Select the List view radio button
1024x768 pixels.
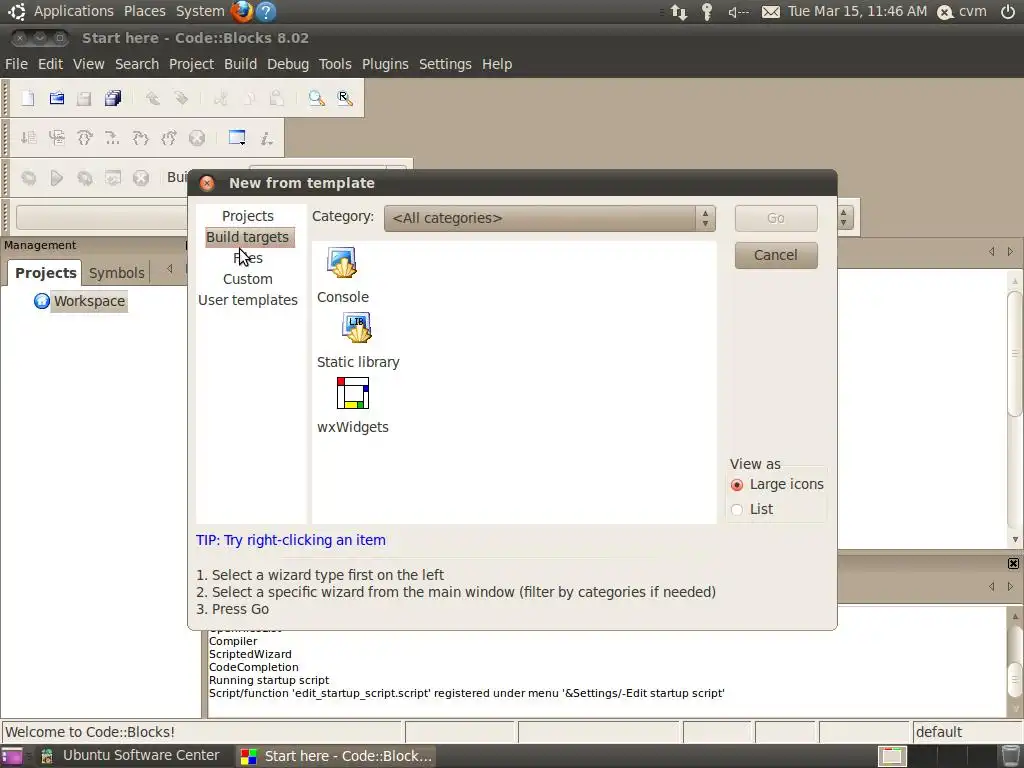[737, 509]
